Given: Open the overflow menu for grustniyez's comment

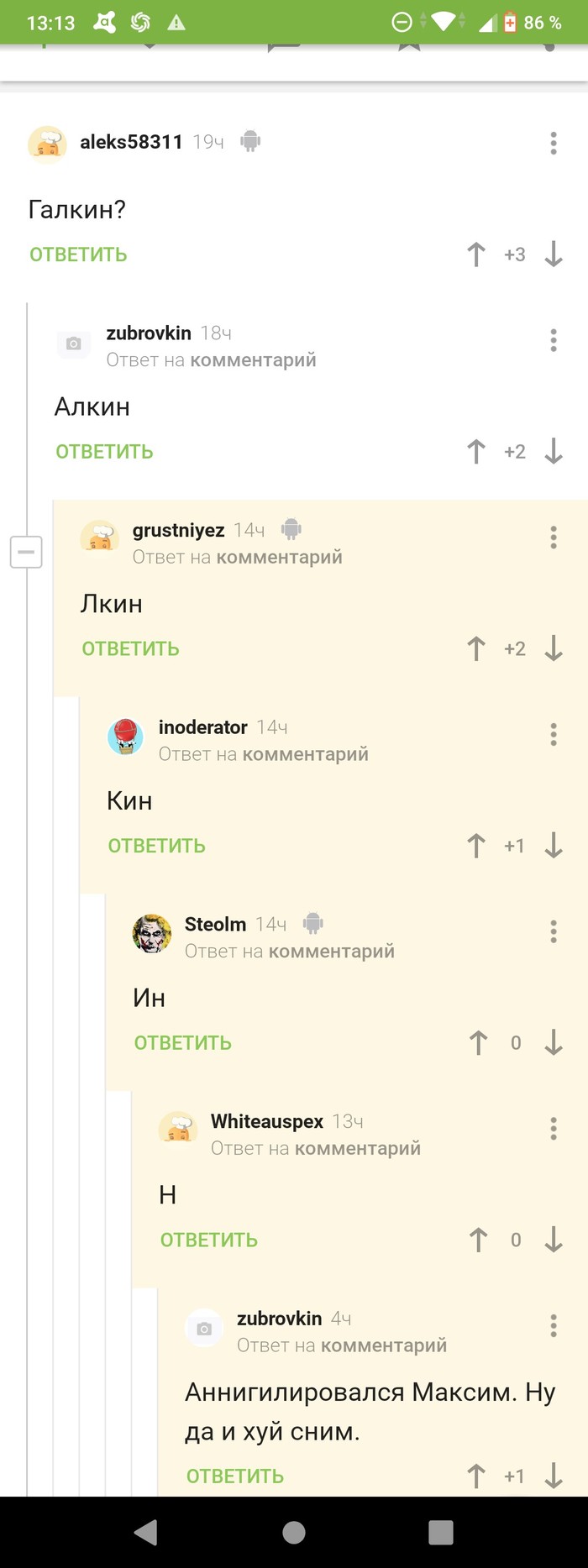Looking at the screenshot, I should point(553,535).
